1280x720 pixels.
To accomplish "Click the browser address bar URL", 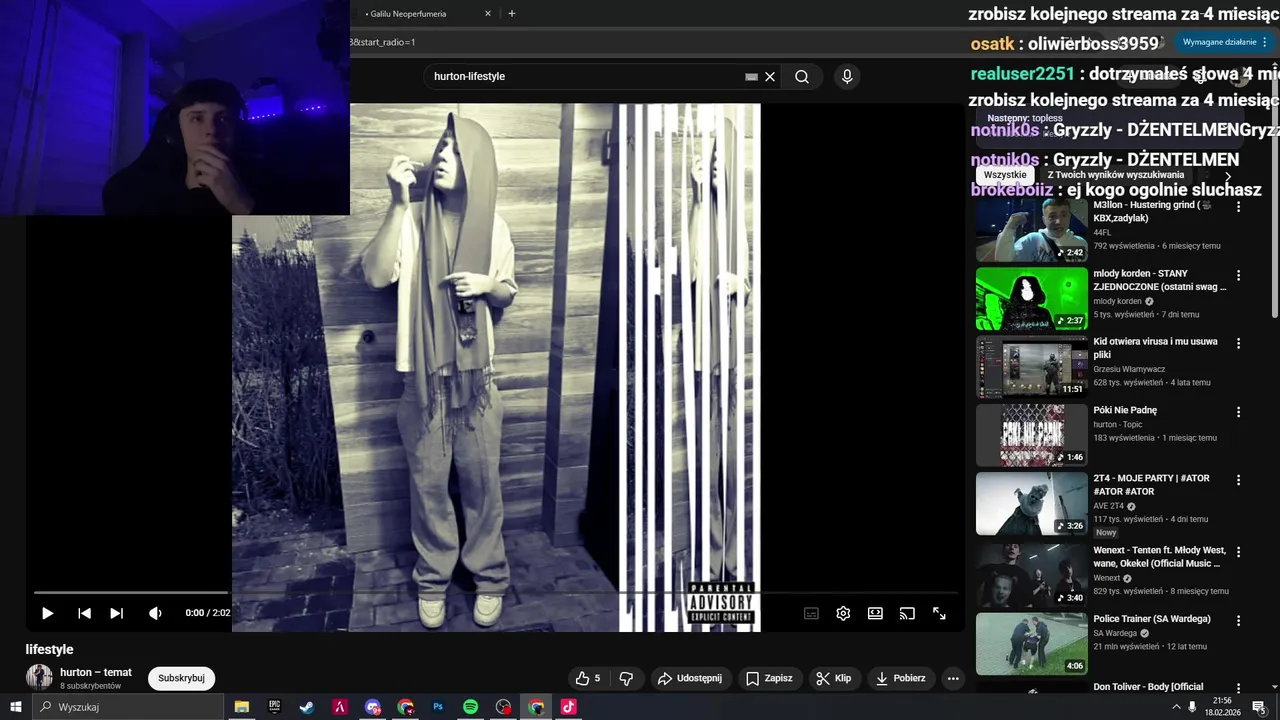I will (x=383, y=42).
